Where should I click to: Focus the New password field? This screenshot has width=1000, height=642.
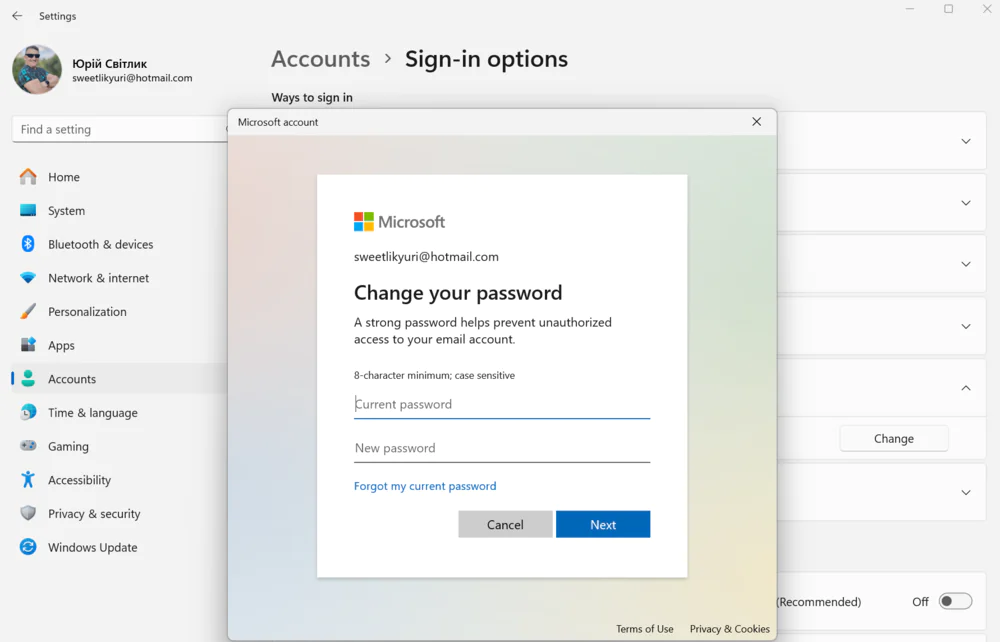coord(502,448)
